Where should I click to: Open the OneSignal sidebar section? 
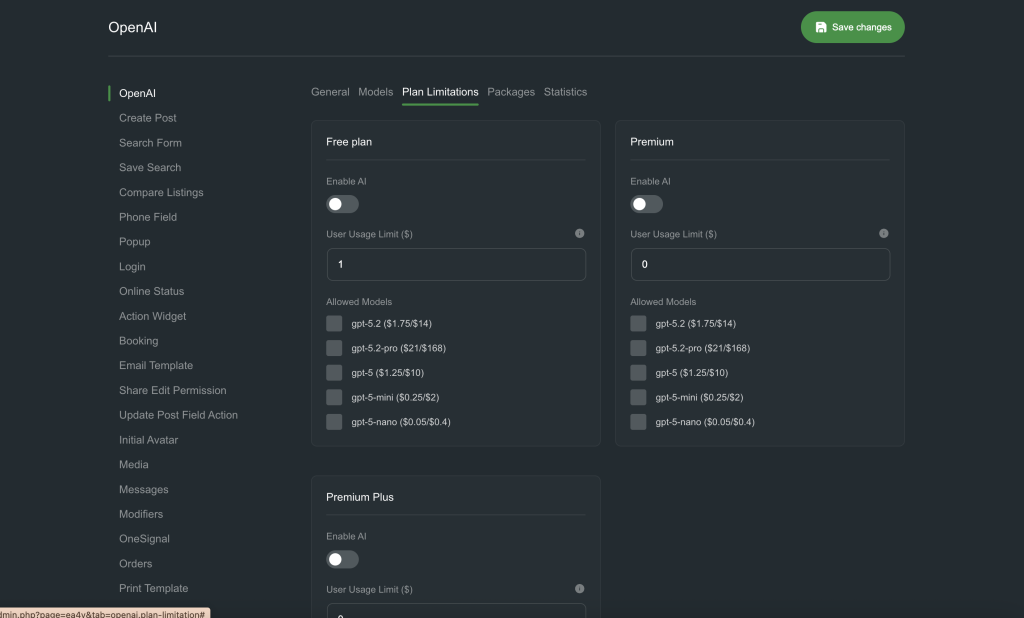click(x=144, y=539)
